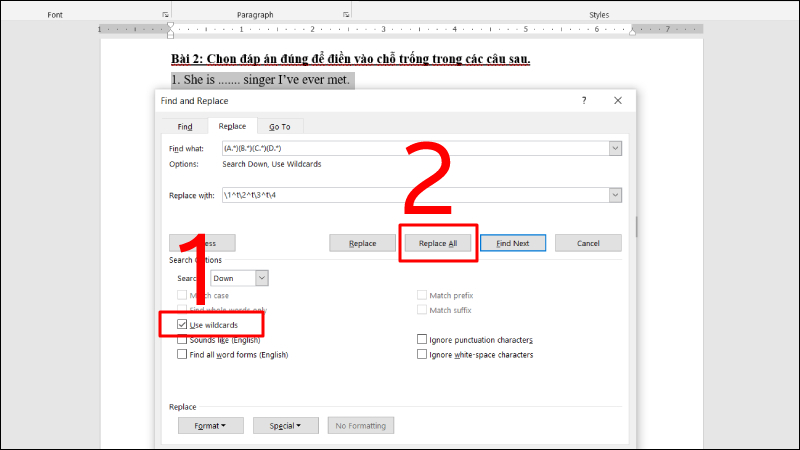Image resolution: width=800 pixels, height=450 pixels.
Task: Open Paragraph dialog launcher icon
Action: [346, 15]
